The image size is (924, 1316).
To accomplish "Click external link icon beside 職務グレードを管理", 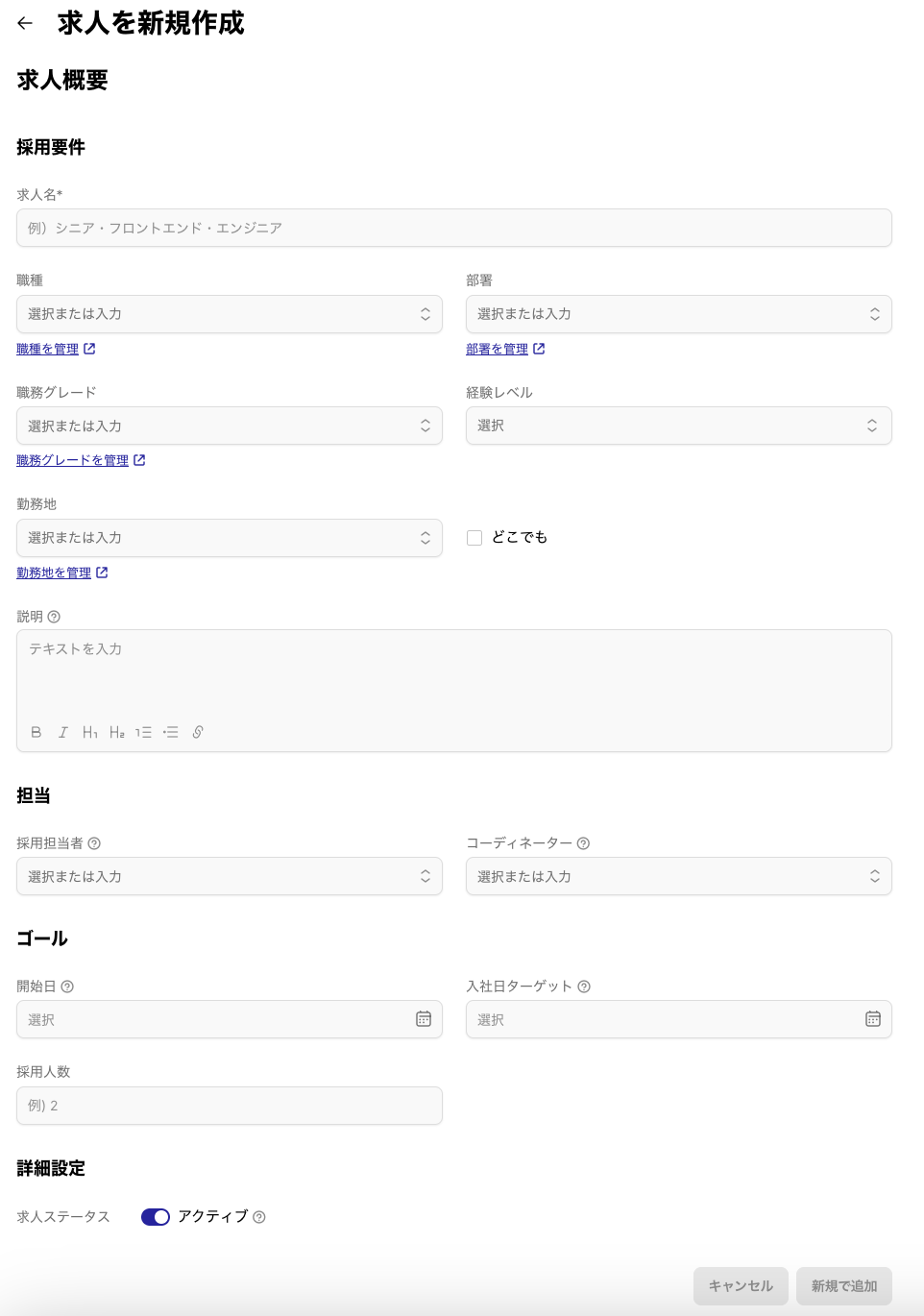I will click(x=139, y=460).
